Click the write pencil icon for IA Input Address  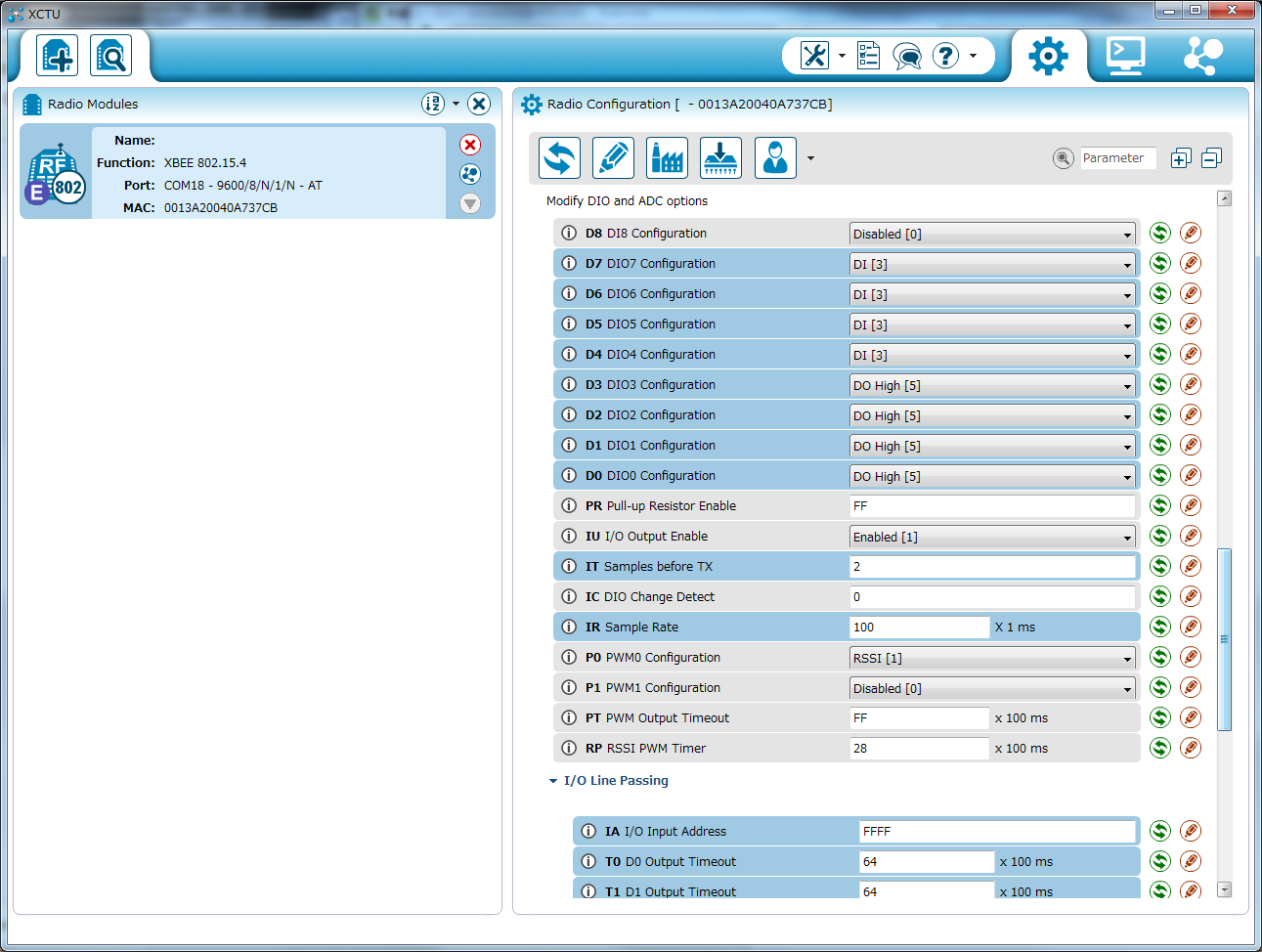tap(1191, 831)
